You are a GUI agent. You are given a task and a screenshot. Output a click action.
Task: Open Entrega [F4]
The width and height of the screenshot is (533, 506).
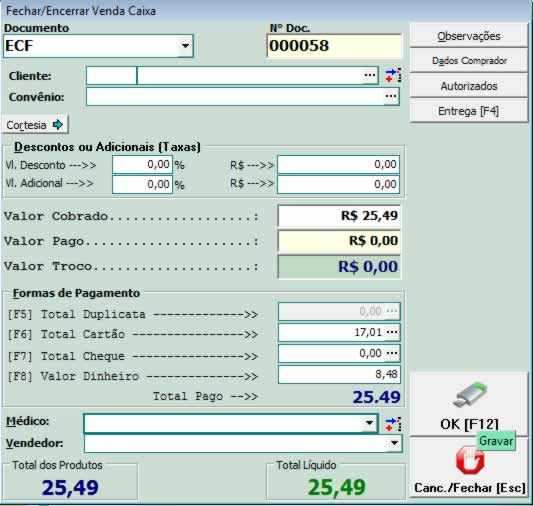point(469,111)
